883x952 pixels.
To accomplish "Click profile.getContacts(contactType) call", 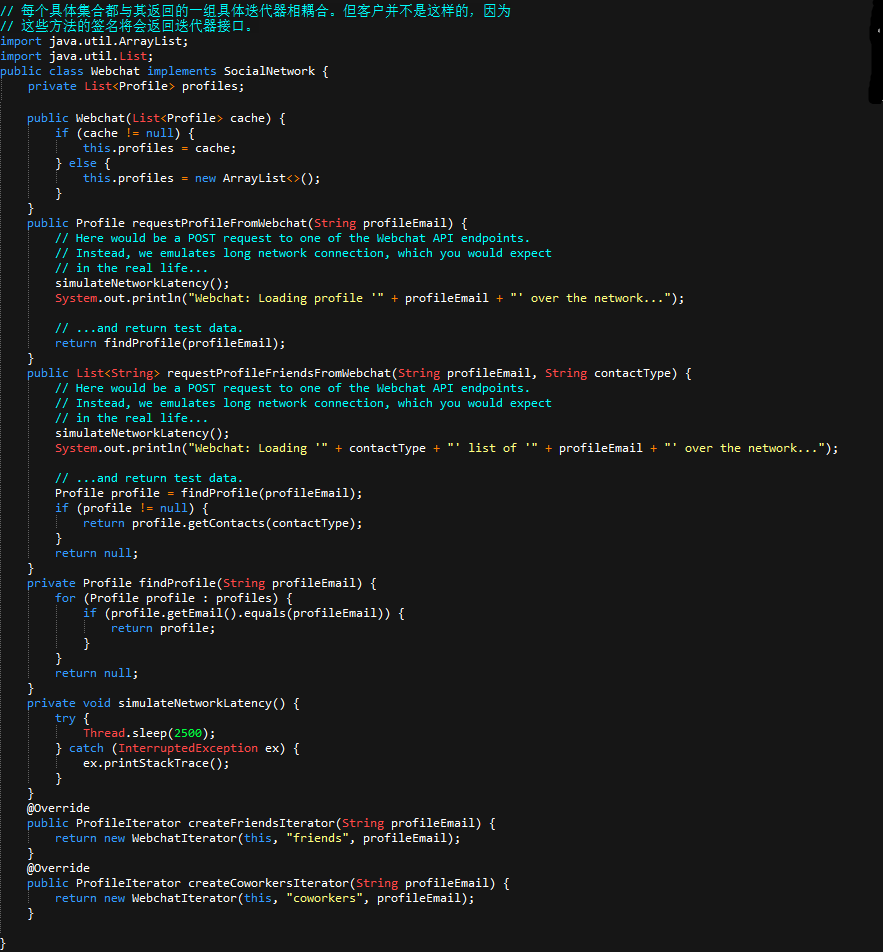I will click(247, 523).
